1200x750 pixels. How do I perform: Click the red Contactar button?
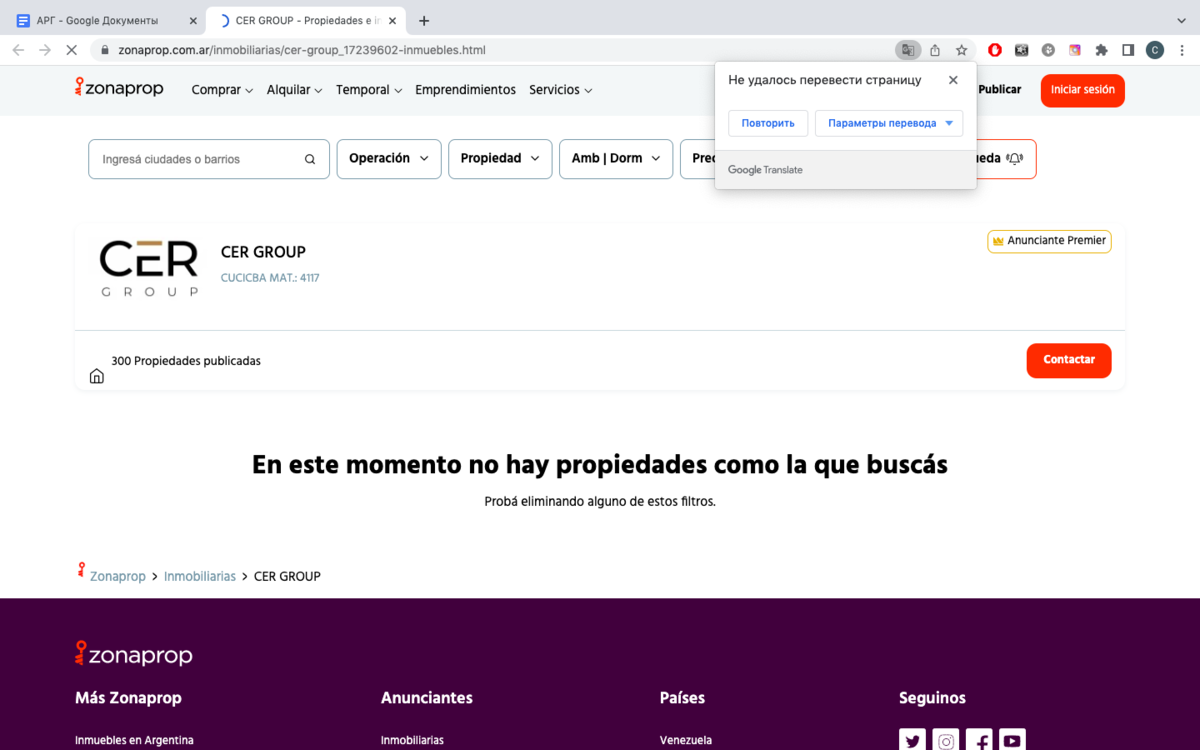pyautogui.click(x=1069, y=360)
